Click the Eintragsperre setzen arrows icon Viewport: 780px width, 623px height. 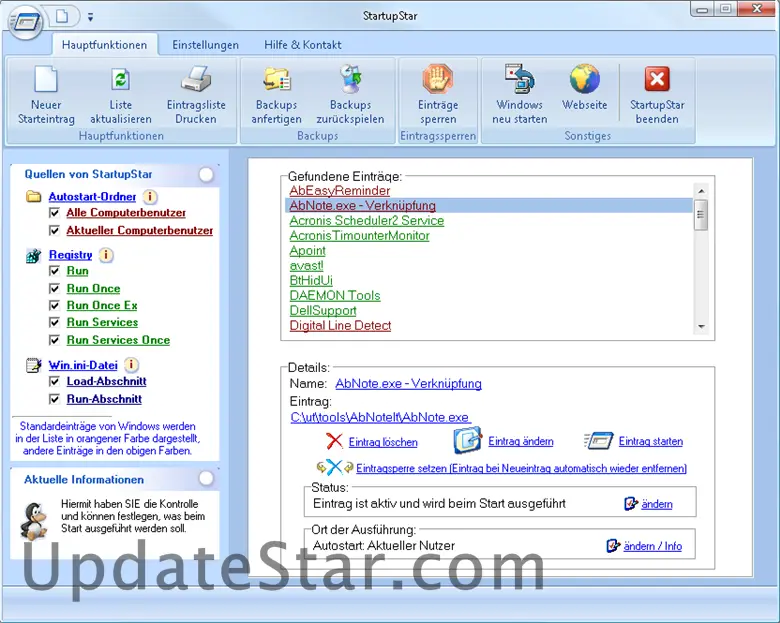click(335, 467)
